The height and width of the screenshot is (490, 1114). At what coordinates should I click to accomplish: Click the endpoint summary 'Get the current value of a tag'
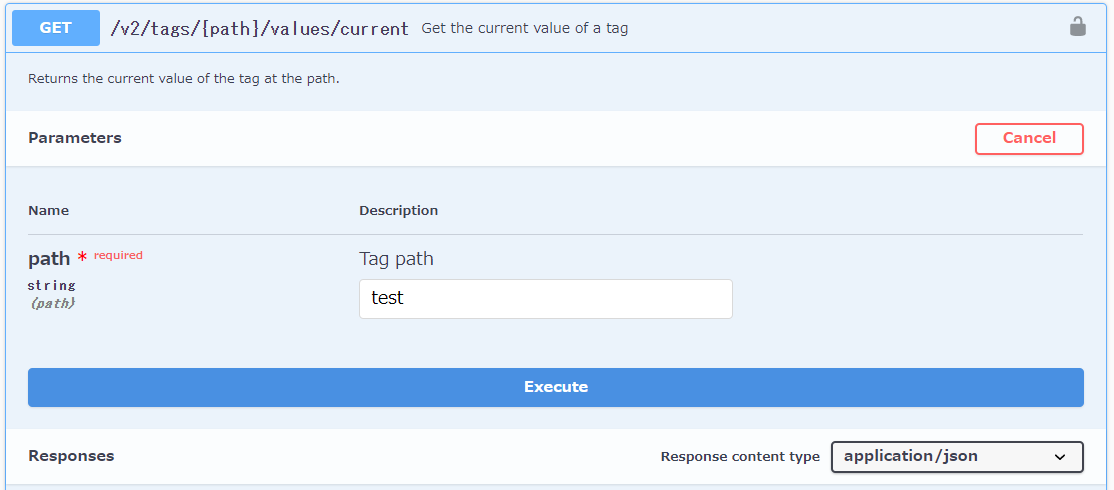pos(524,29)
